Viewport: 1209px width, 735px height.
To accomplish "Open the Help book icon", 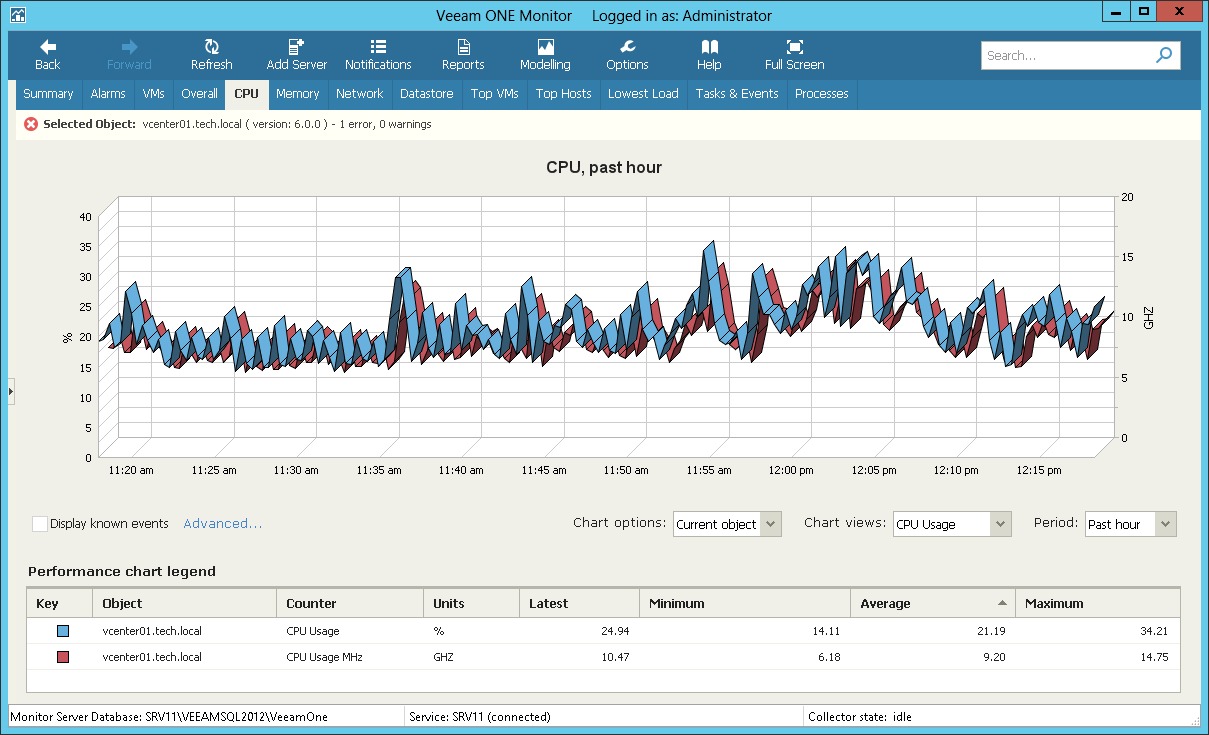I will click(x=709, y=55).
